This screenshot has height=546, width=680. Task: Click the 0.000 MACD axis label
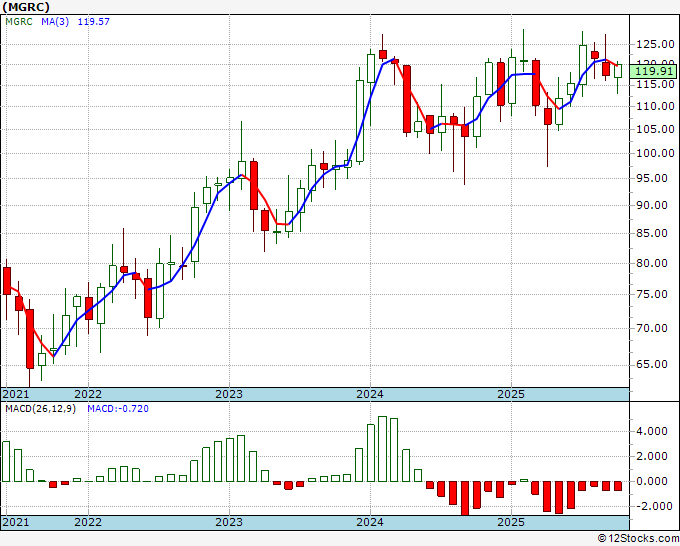(652, 481)
